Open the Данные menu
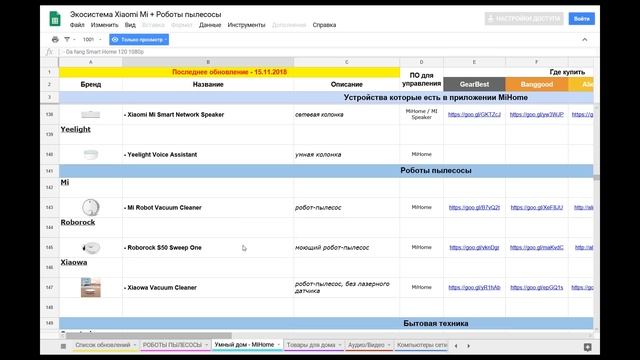 [210, 25]
